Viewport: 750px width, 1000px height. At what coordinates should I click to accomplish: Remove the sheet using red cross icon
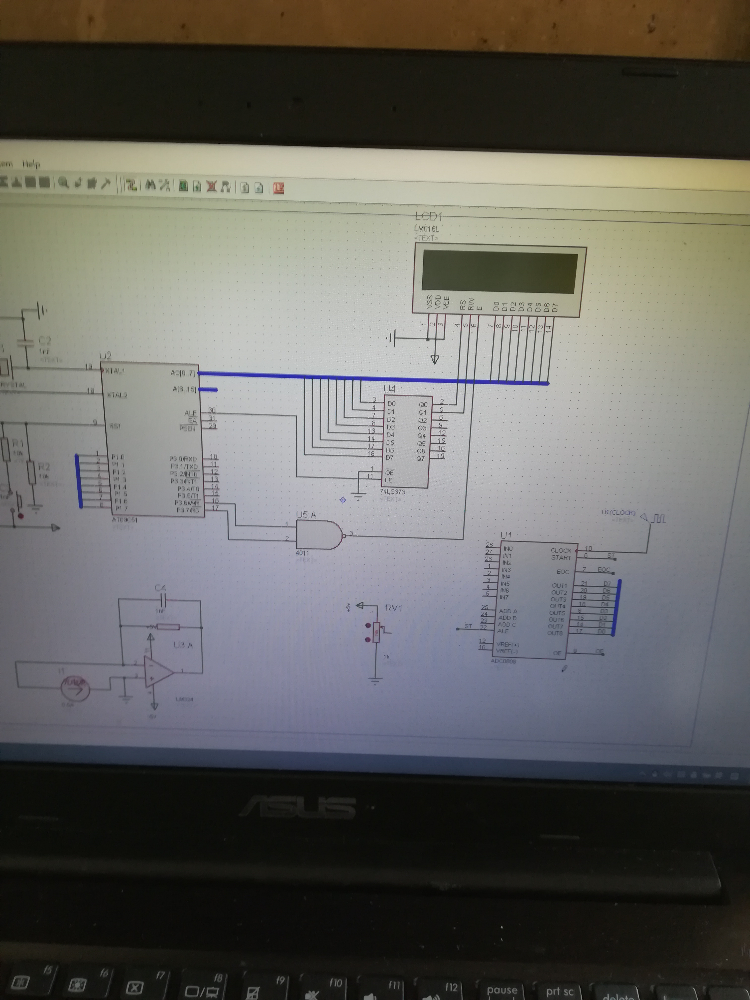[212, 186]
